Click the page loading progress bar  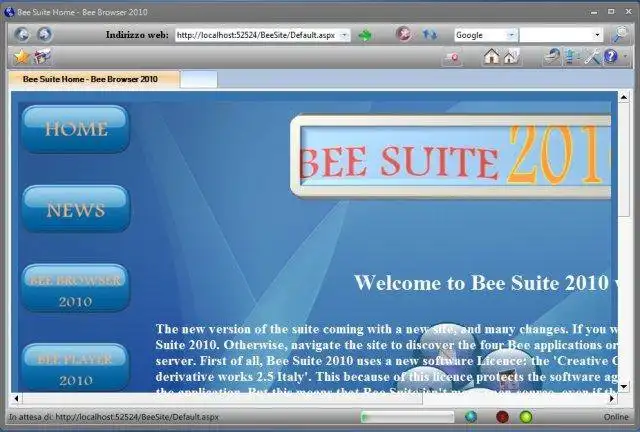[407, 417]
